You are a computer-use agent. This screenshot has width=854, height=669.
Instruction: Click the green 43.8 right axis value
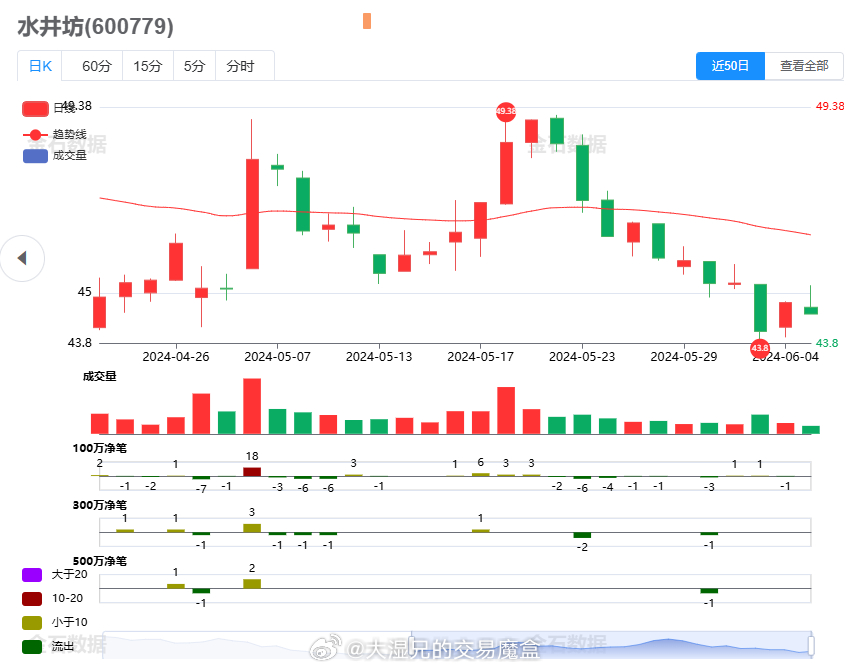[827, 343]
